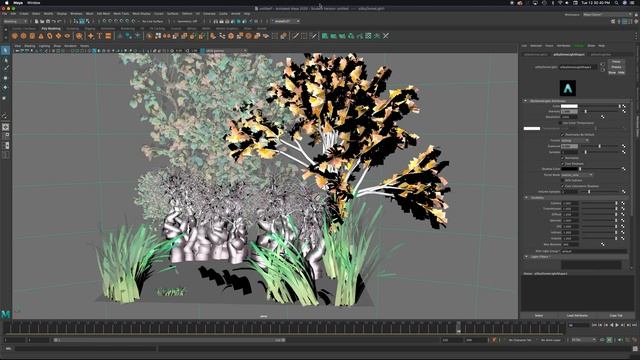The height and width of the screenshot is (360, 640).
Task: Click the Select button under Attribute Editor
Action: coord(539,316)
